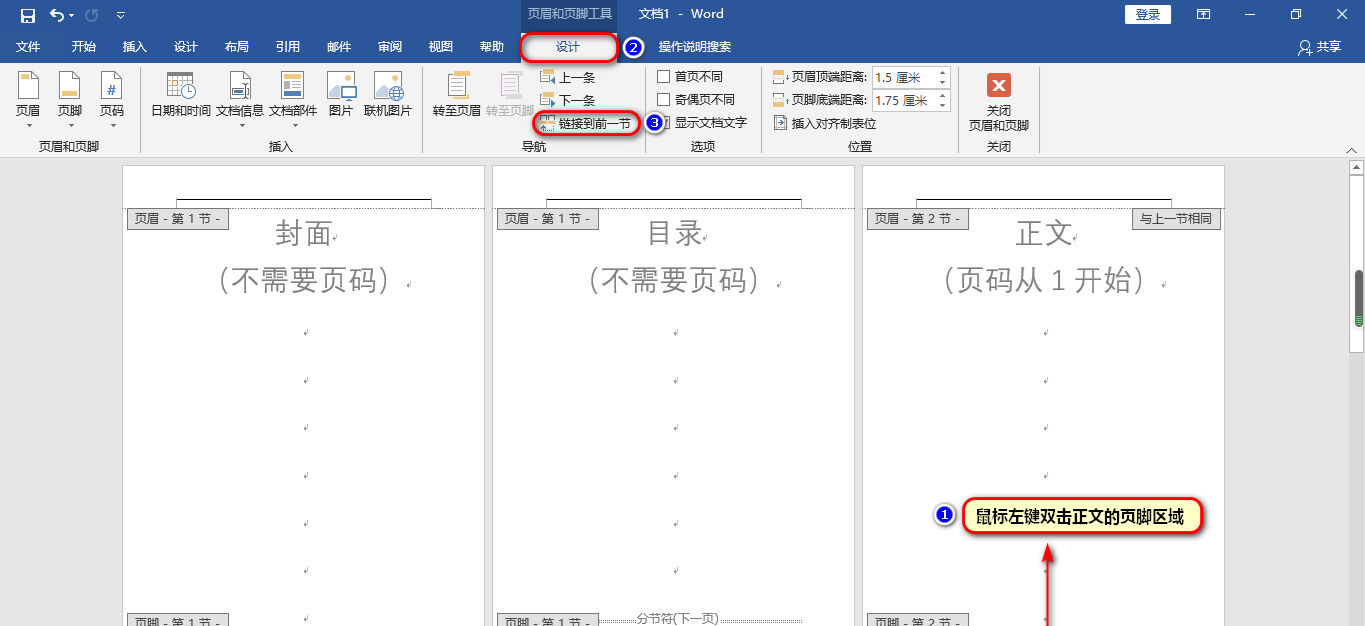Viewport: 1365px width, 626px height.
Task: Click 链接到前一节 (Link to Previous)
Action: click(586, 123)
